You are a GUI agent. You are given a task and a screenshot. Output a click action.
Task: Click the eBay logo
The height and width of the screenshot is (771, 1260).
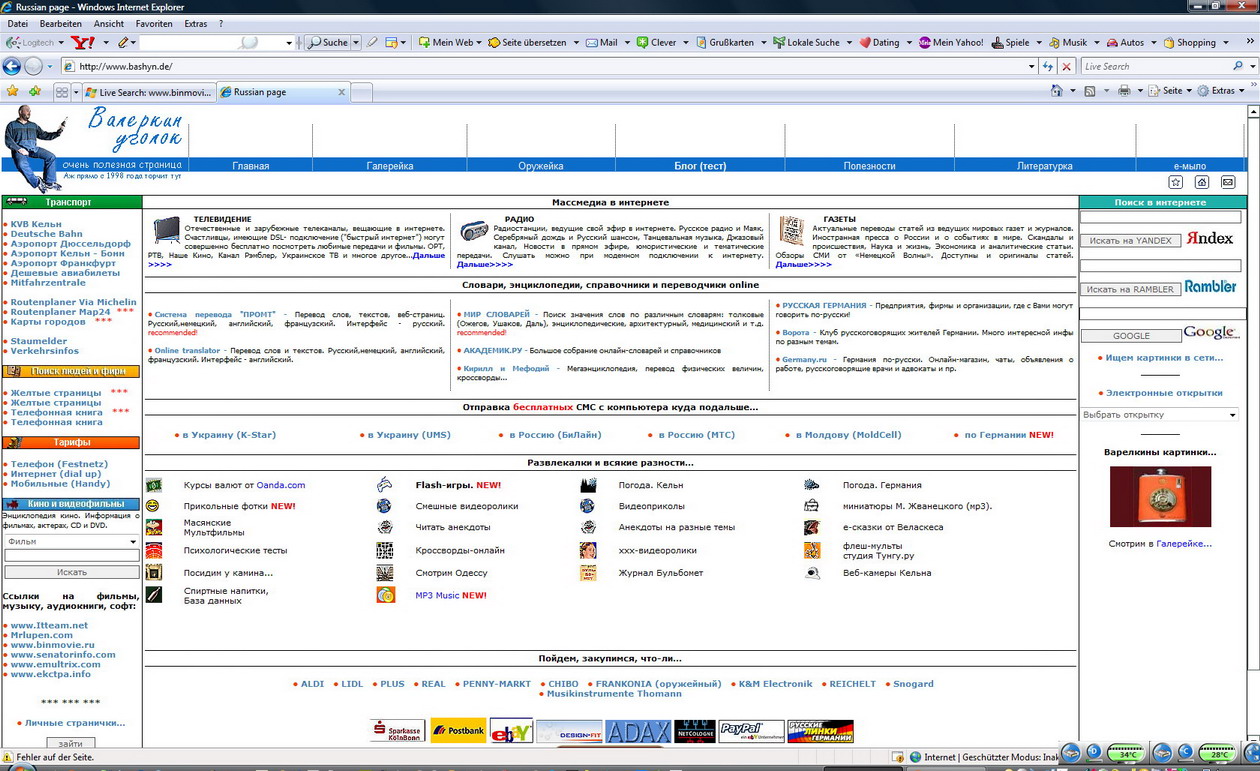click(511, 731)
